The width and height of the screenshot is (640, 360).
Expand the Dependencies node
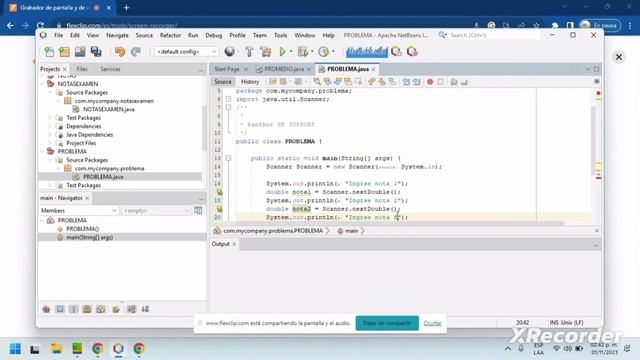click(51, 126)
